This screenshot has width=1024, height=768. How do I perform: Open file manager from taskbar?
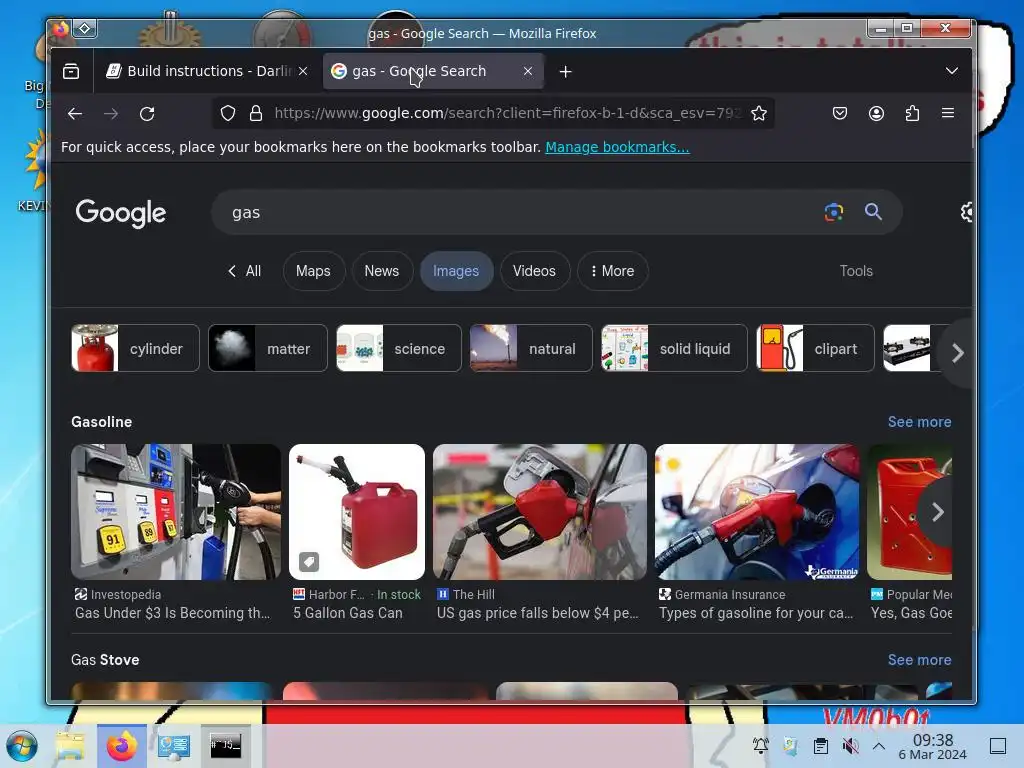coord(70,746)
